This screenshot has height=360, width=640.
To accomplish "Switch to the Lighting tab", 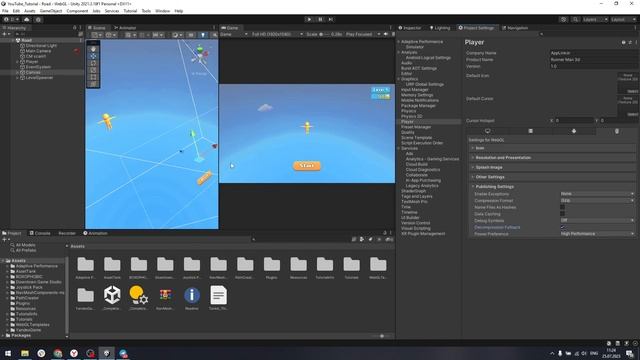I will point(440,28).
